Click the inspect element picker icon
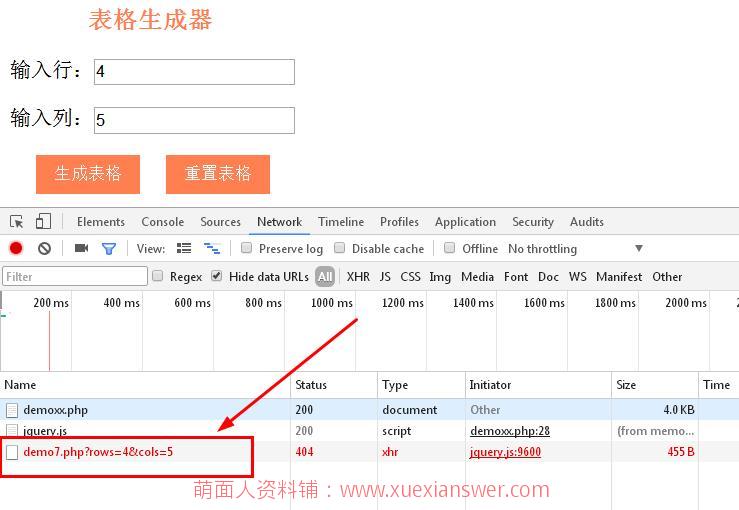The image size is (739, 510). tap(16, 222)
